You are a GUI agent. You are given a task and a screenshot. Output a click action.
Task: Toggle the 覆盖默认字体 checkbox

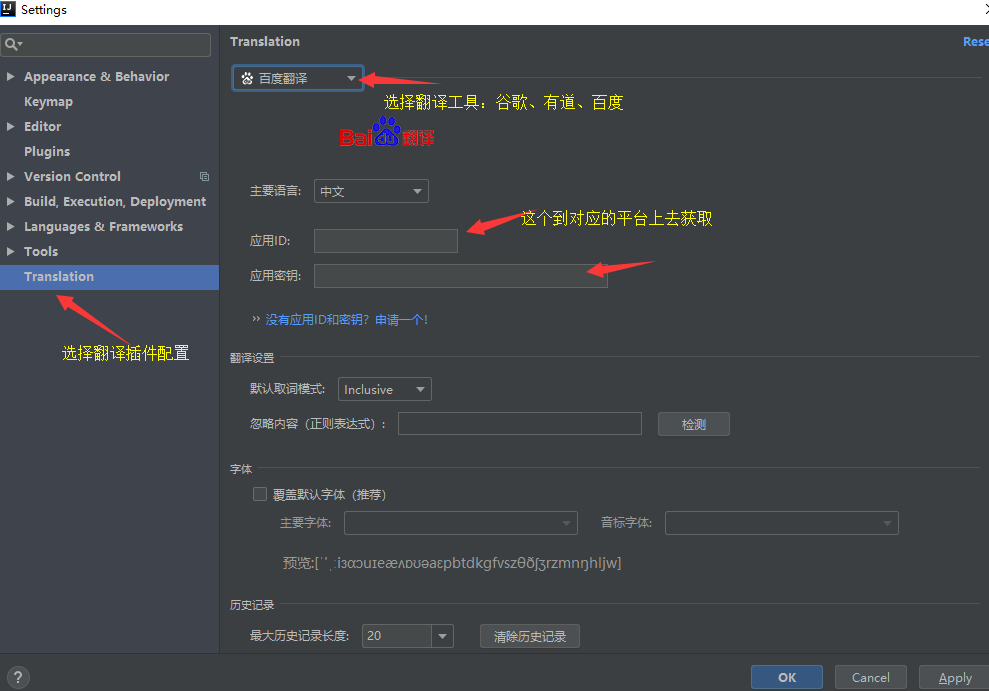(260, 494)
